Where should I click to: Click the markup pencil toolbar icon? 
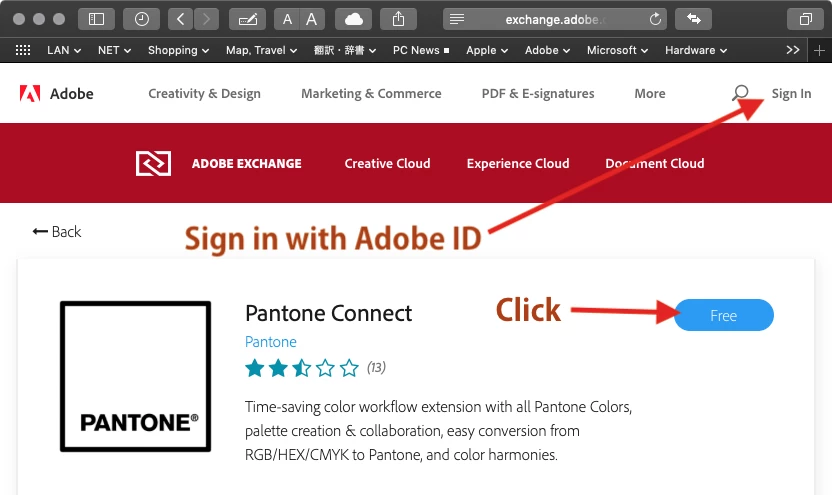point(247,19)
